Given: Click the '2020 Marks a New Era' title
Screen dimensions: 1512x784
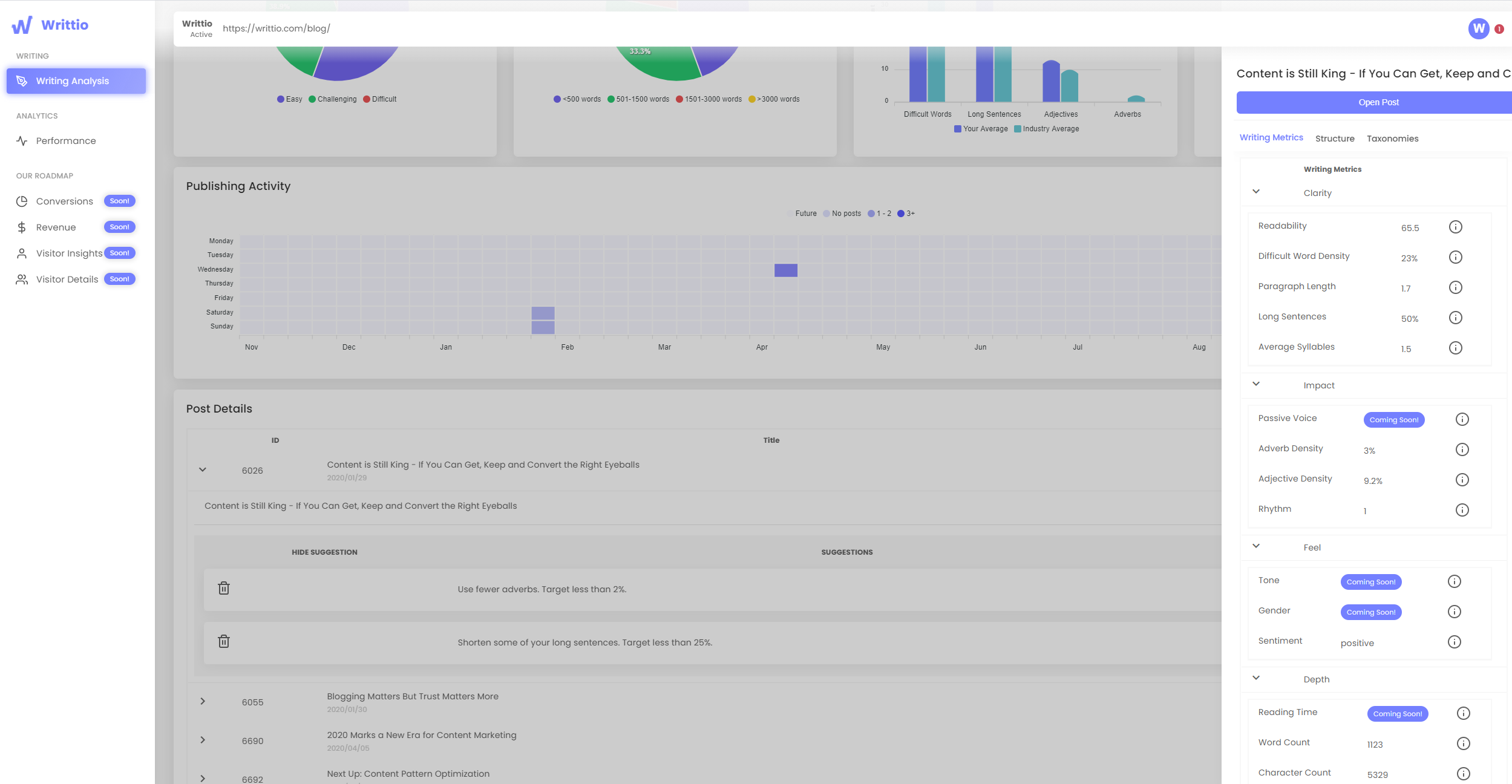Looking at the screenshot, I should (x=422, y=735).
